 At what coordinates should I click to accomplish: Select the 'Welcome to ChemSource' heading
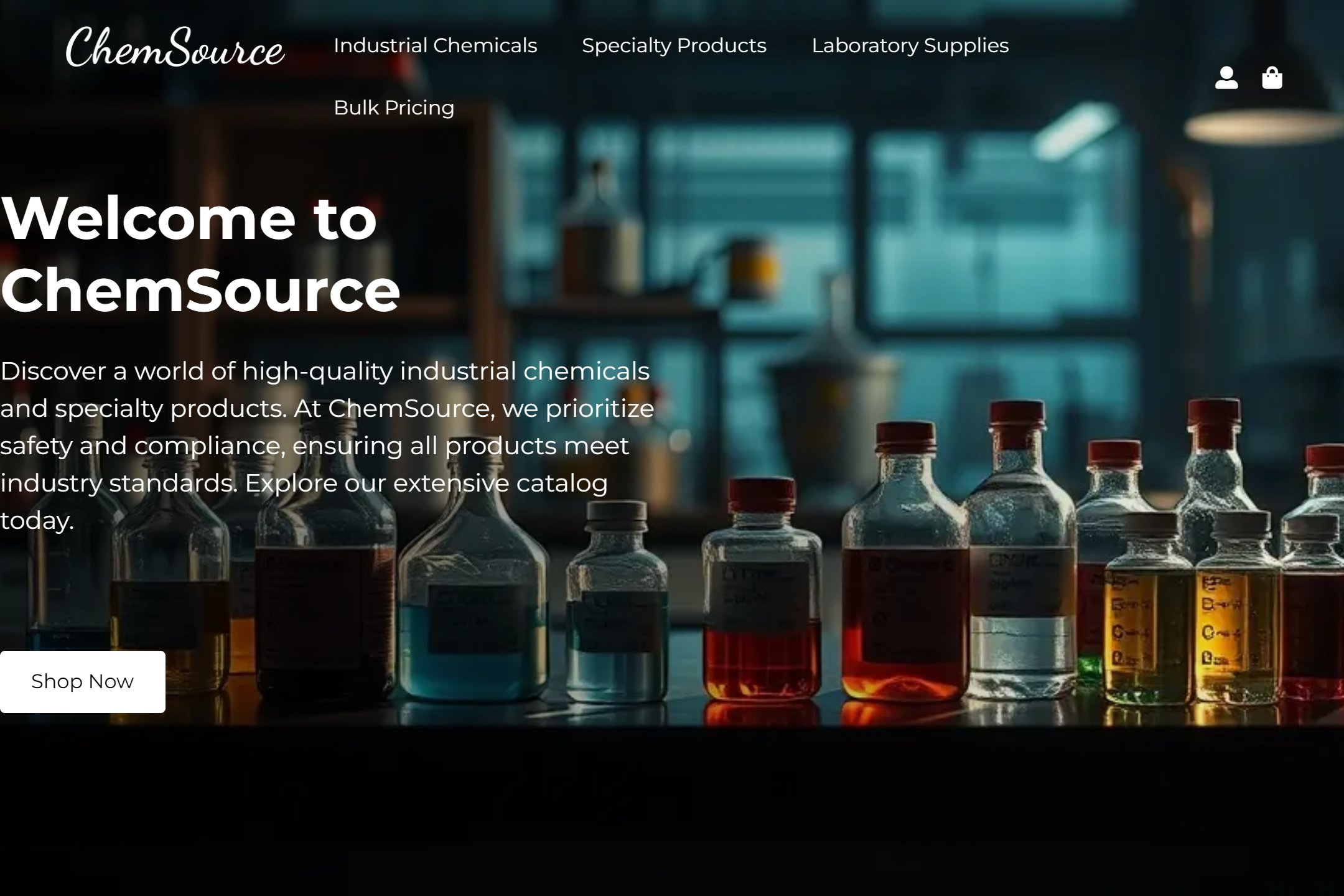[x=200, y=253]
